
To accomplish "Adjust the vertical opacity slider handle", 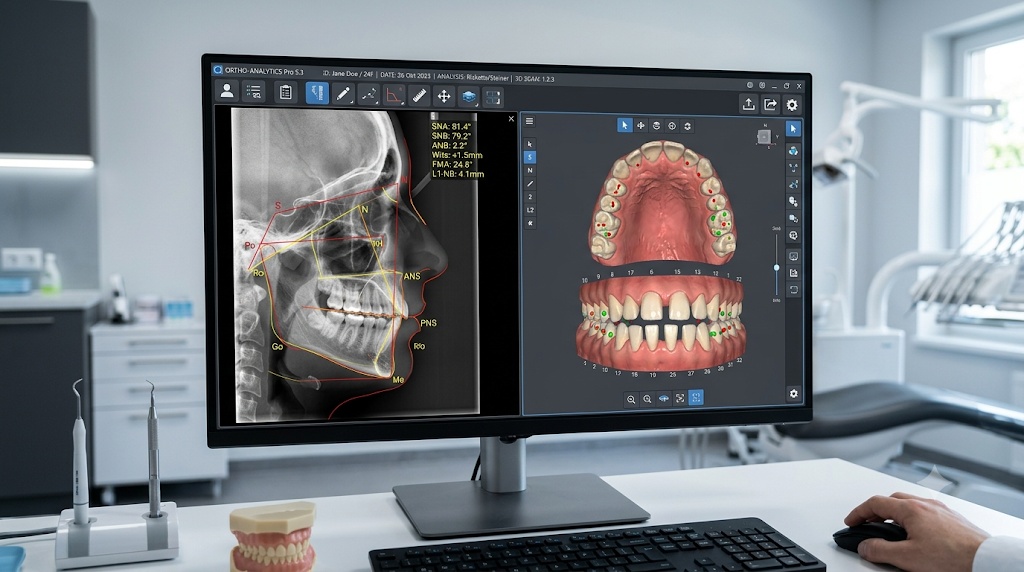I will pyautogui.click(x=776, y=268).
